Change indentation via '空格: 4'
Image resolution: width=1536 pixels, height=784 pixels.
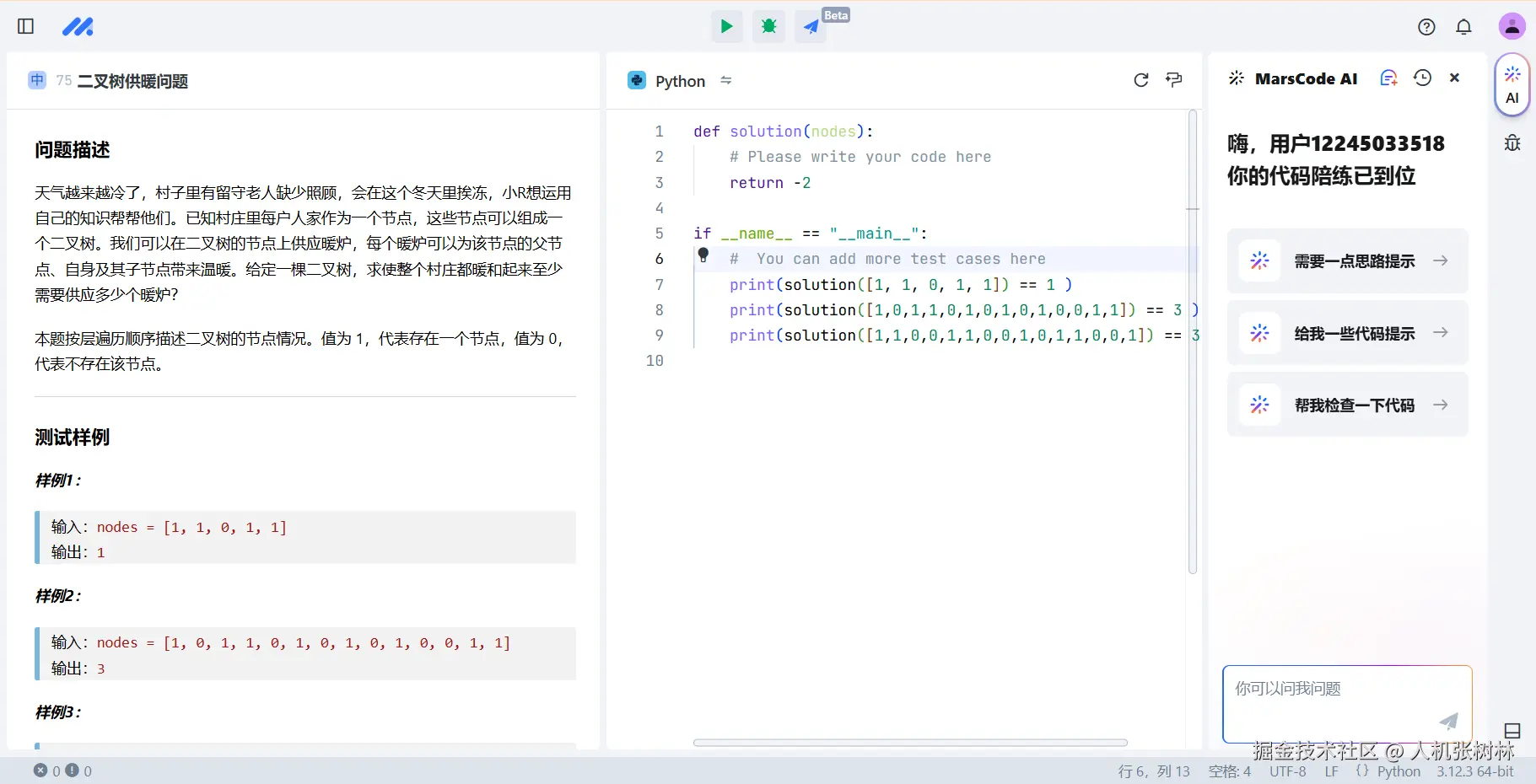tap(1229, 771)
